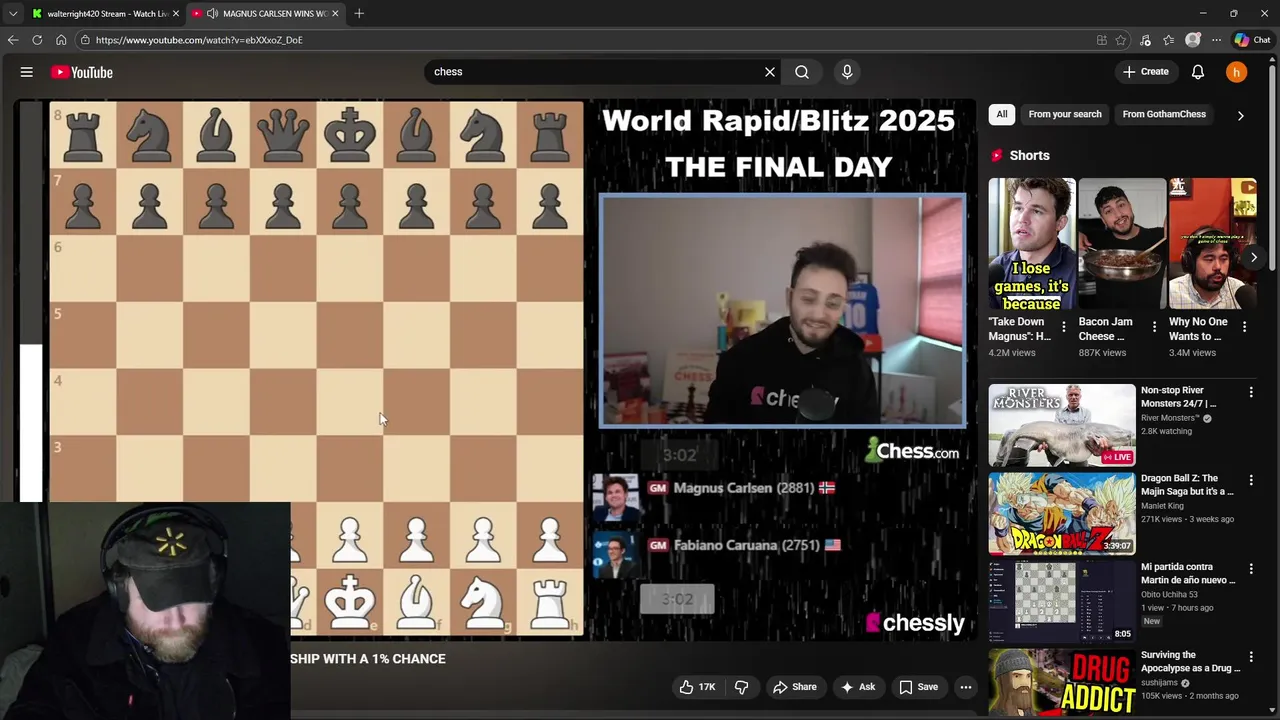
Task: Open the YouTube account avatar menu
Action: tap(1237, 72)
